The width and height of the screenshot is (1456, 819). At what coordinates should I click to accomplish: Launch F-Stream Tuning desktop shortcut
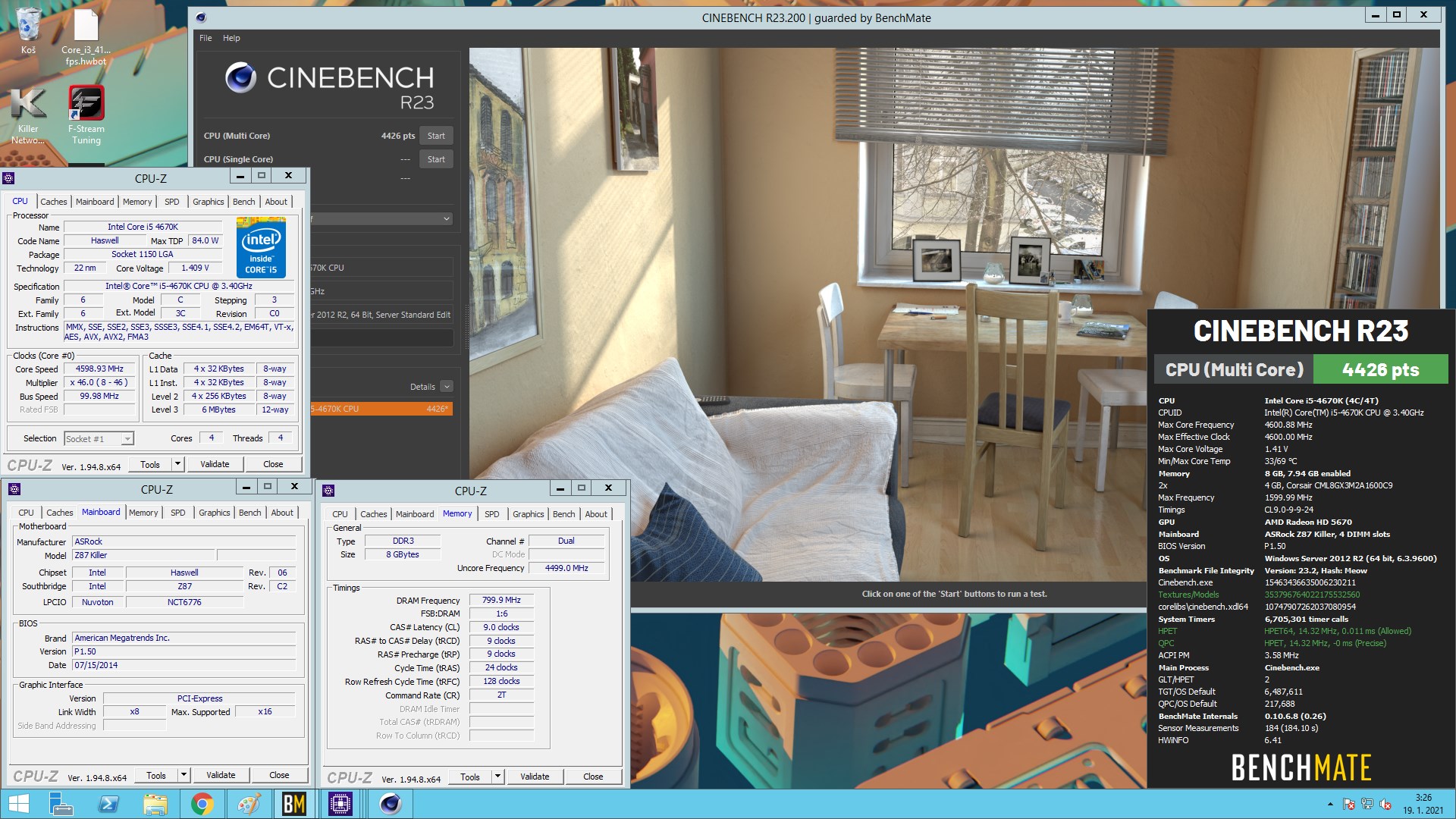[86, 115]
